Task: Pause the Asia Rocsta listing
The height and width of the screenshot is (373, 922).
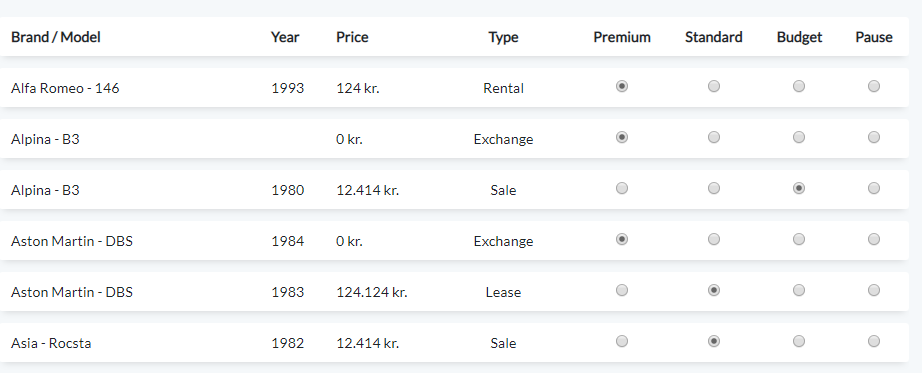Action: 874,341
